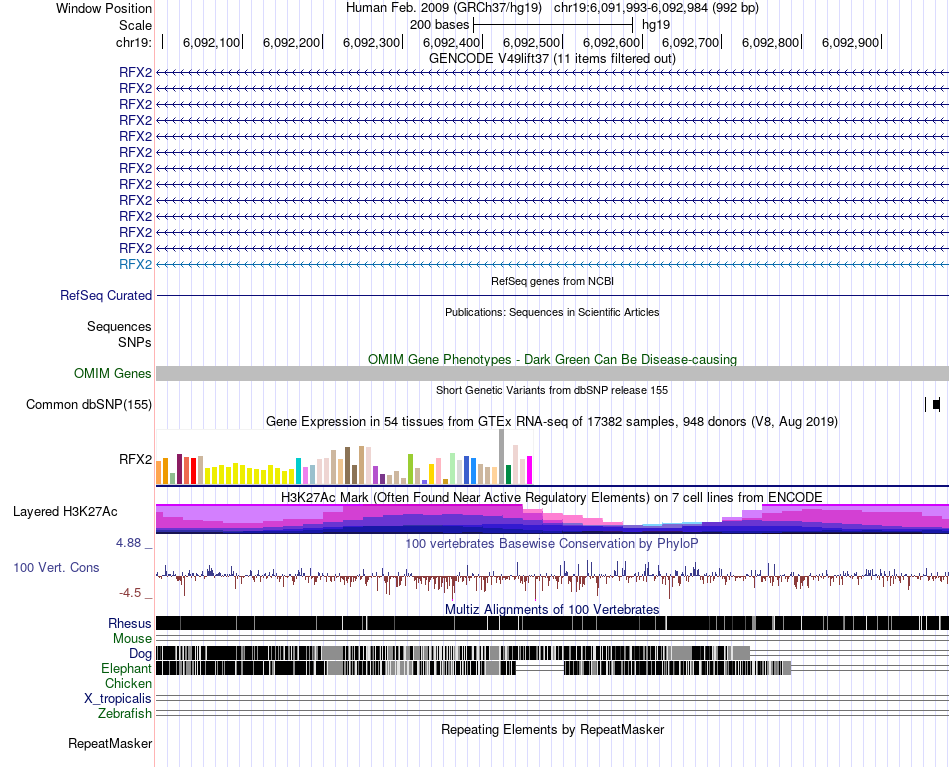
Task: Click the cyan bar in GTEx chart
Action: point(298,471)
